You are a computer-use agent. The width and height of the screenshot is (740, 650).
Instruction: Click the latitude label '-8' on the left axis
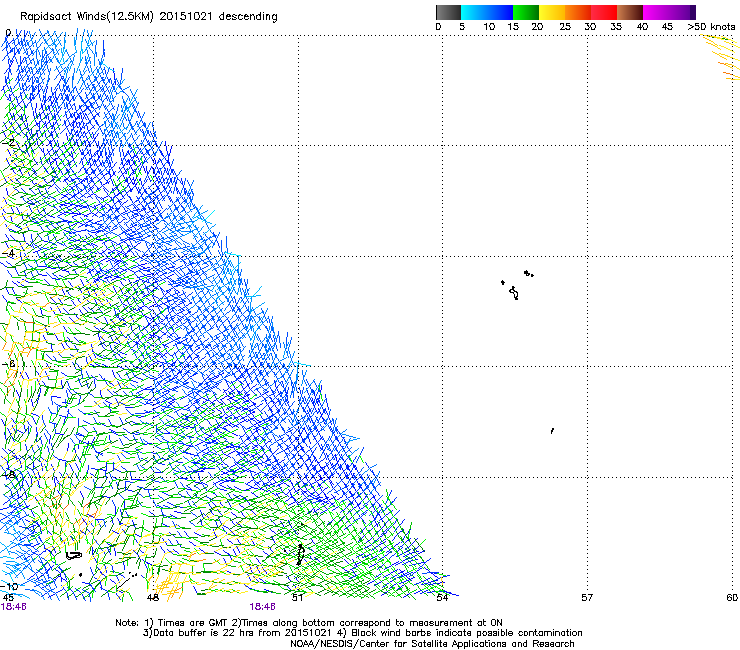tap(8, 475)
